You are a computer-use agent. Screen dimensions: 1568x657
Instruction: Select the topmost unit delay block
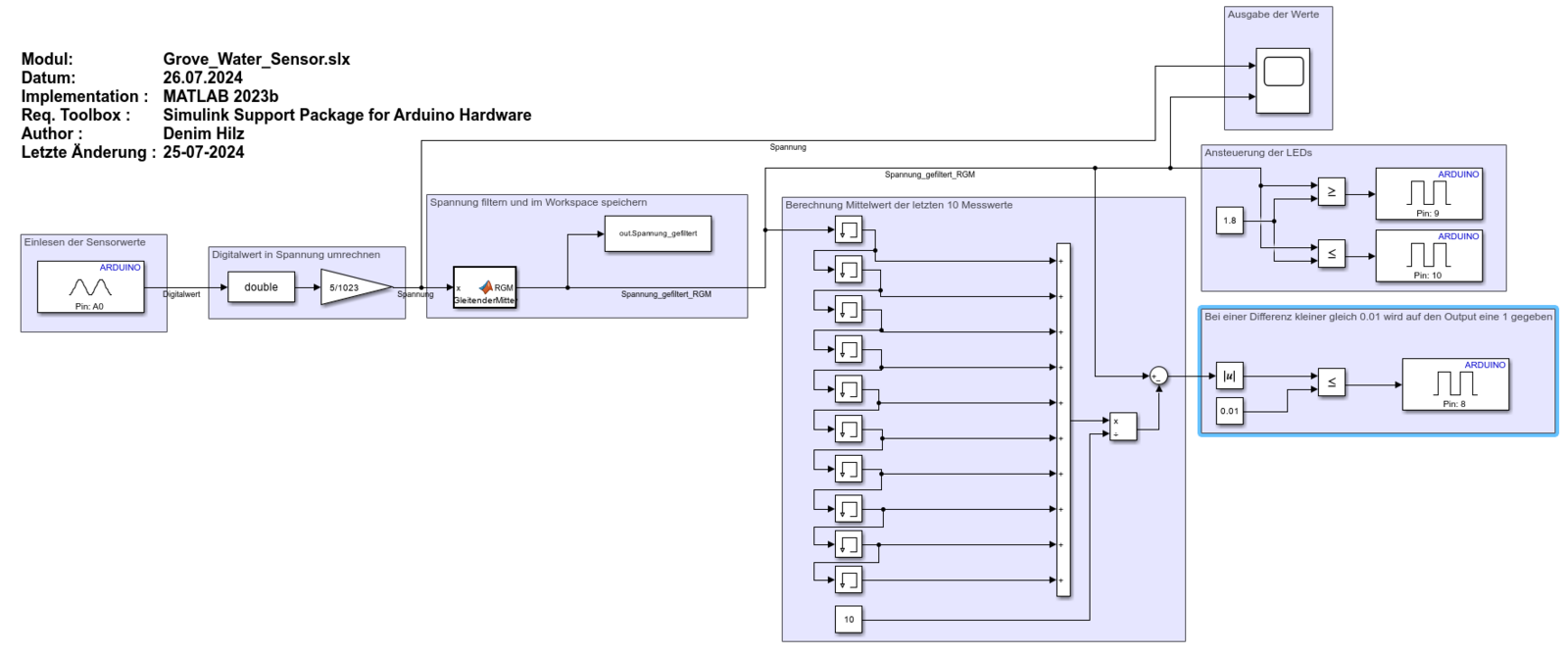[x=849, y=230]
